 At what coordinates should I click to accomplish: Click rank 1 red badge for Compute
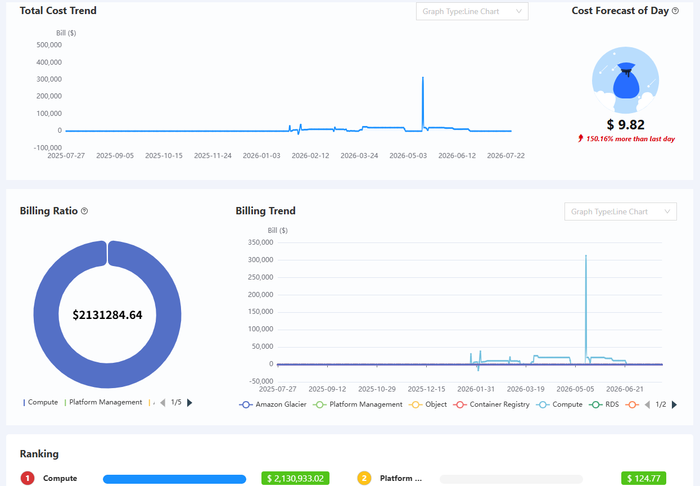27,478
